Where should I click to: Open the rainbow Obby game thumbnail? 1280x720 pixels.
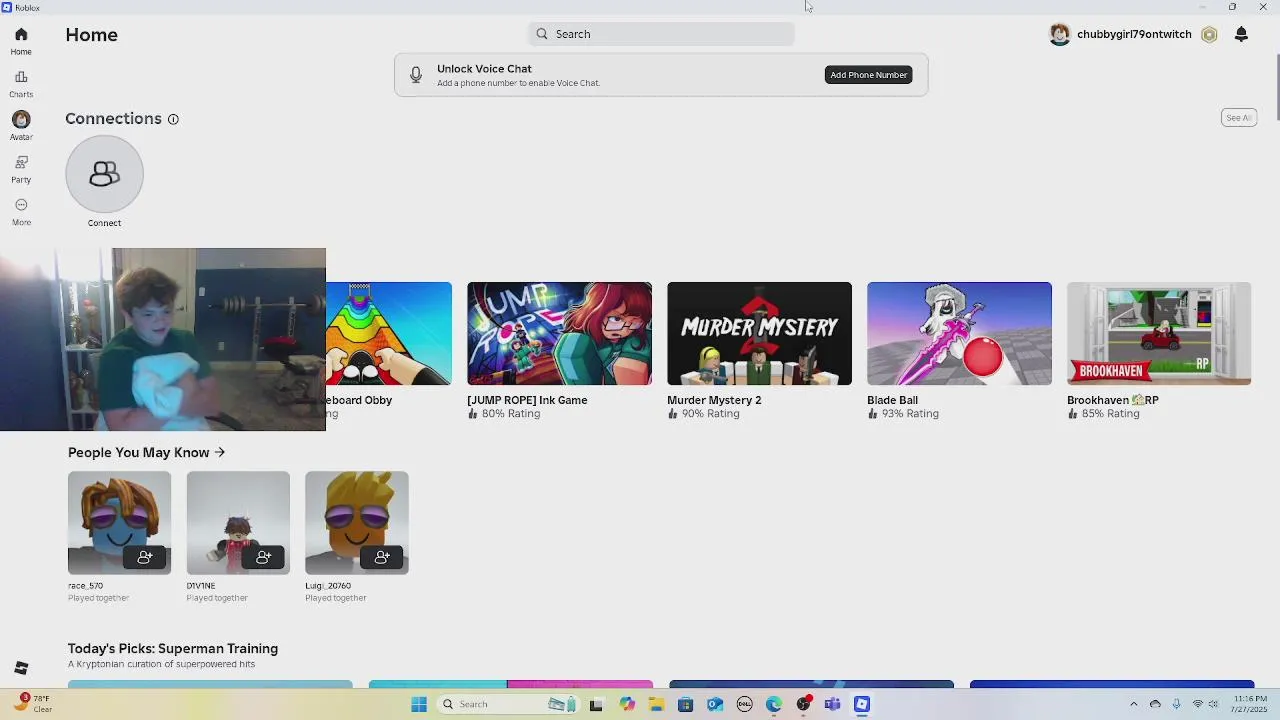(x=388, y=334)
